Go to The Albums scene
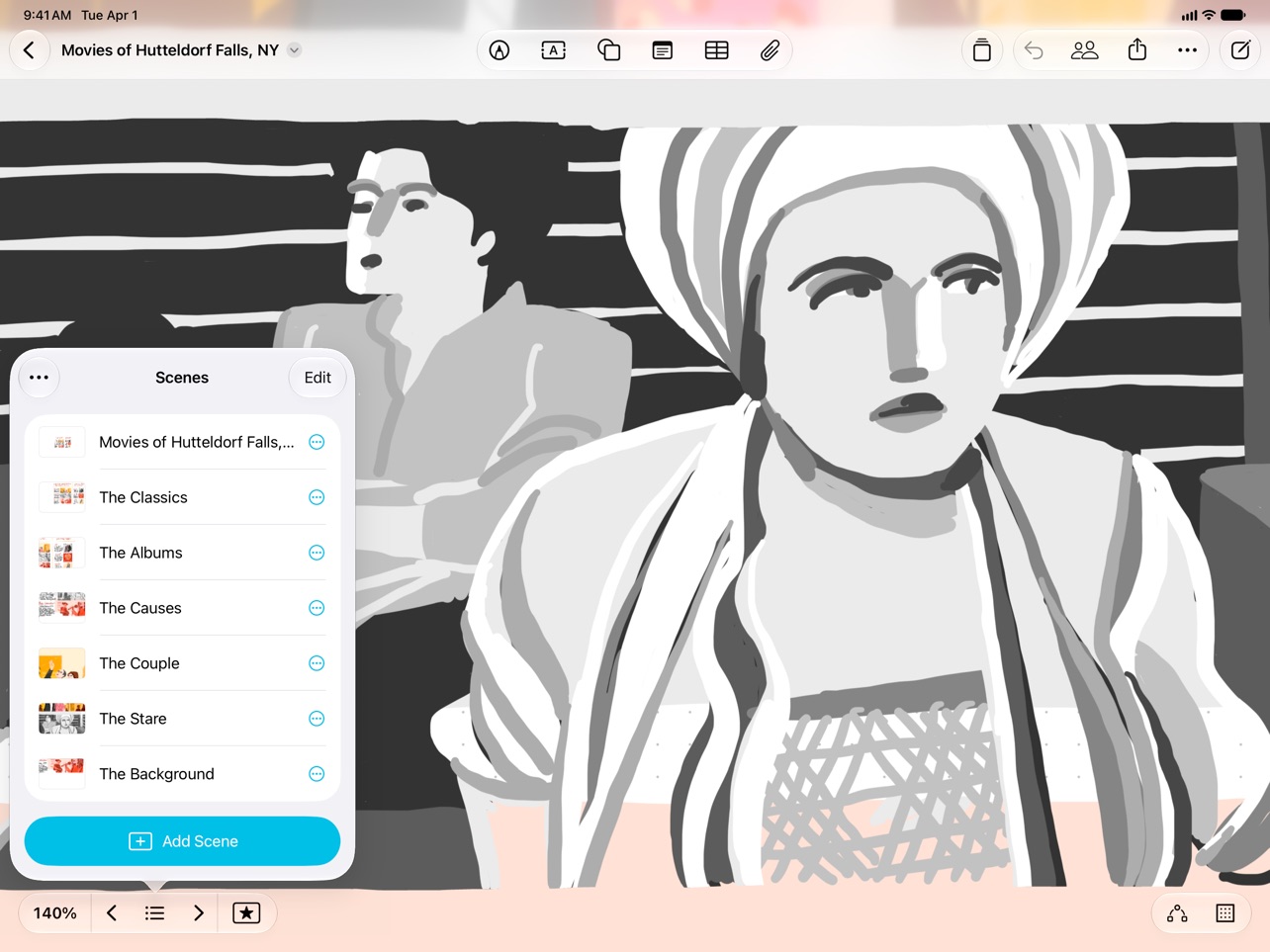The height and width of the screenshot is (952, 1270). click(x=182, y=553)
